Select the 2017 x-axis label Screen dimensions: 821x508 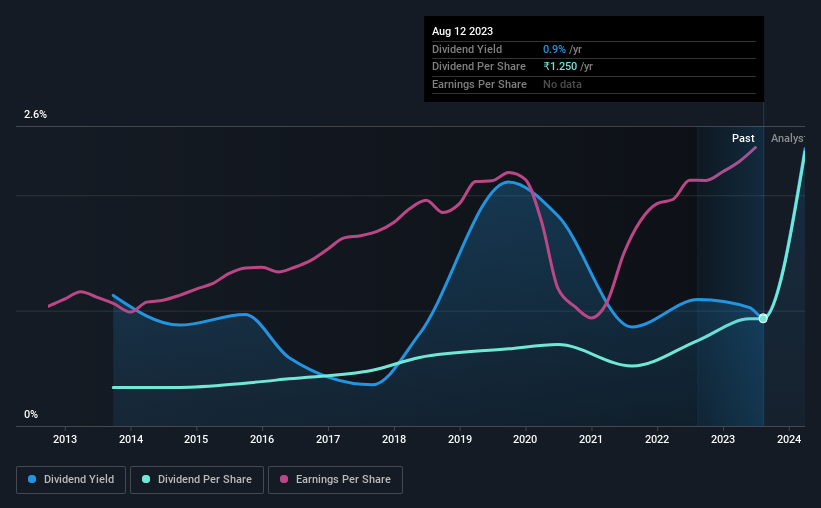coord(328,439)
